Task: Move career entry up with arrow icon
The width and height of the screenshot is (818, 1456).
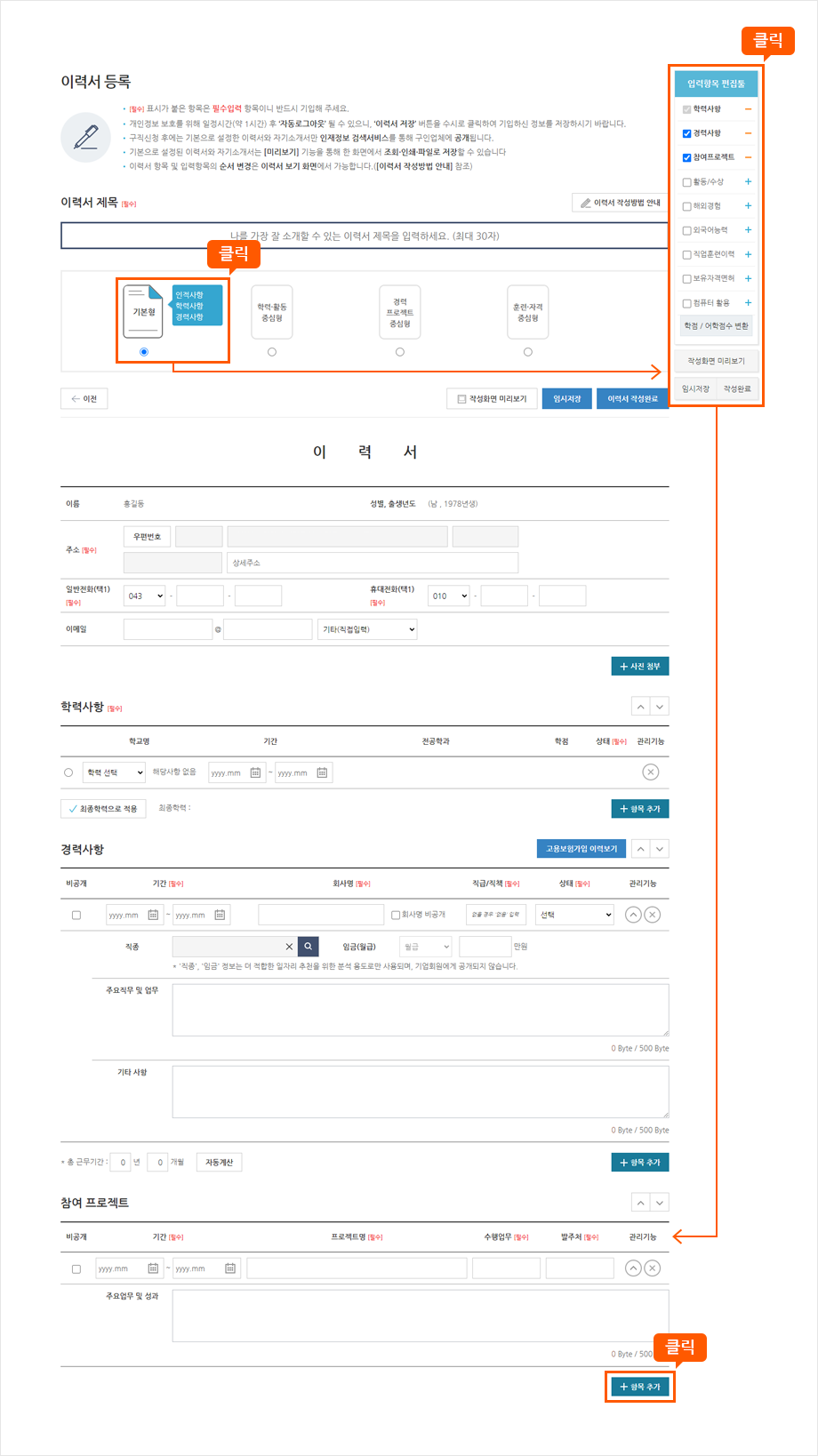Action: [633, 915]
